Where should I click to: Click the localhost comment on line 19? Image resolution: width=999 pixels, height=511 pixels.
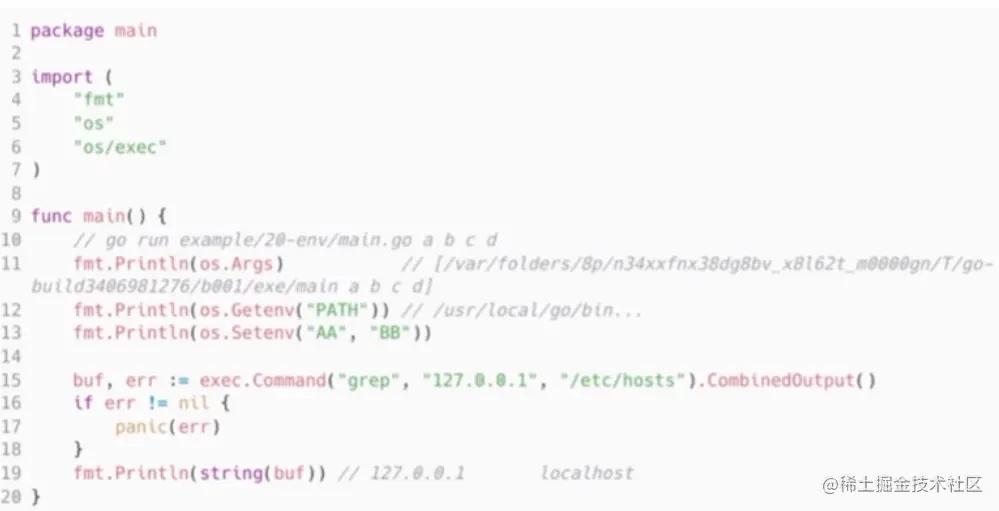[x=587, y=473]
